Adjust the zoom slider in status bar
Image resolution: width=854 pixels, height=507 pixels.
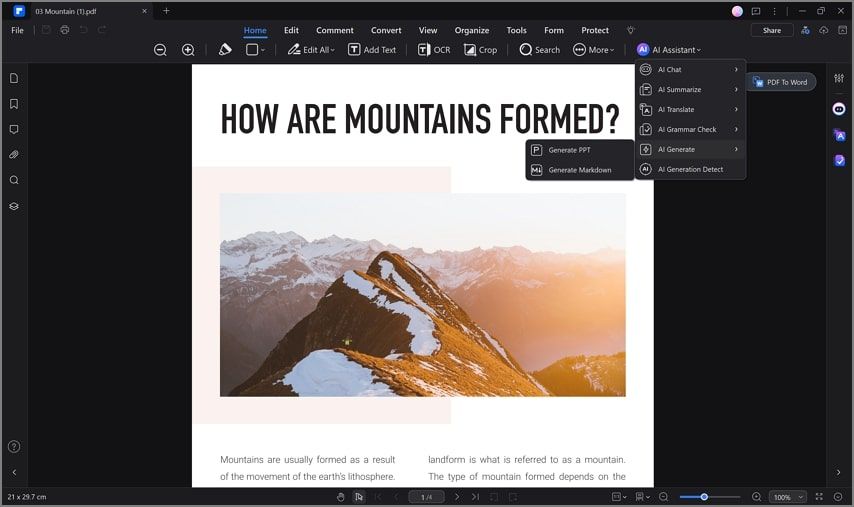[710, 497]
